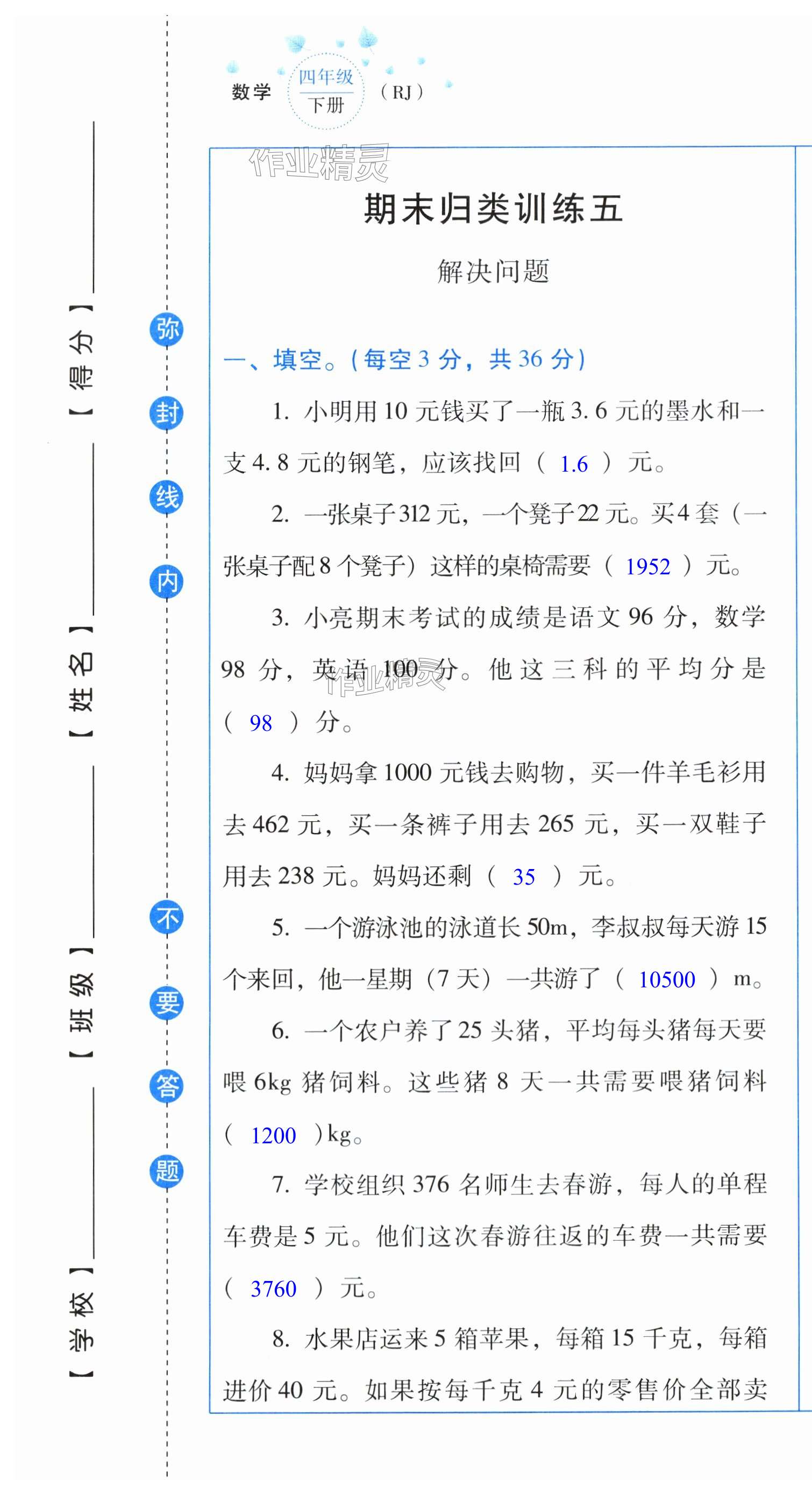Select the answer 1952 in question 2
The image size is (812, 1495).
tap(648, 566)
